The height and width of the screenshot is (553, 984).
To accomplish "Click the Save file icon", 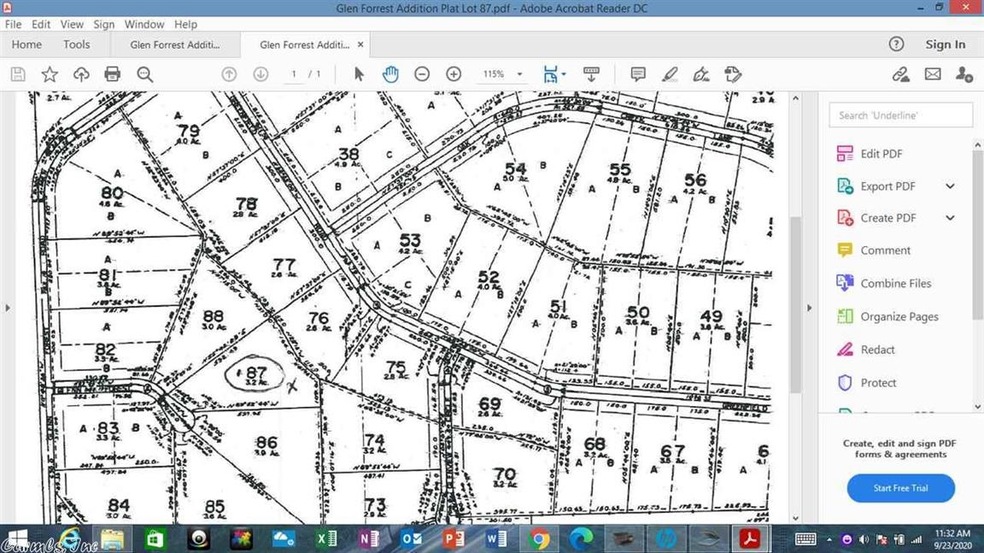I will pyautogui.click(x=18, y=74).
